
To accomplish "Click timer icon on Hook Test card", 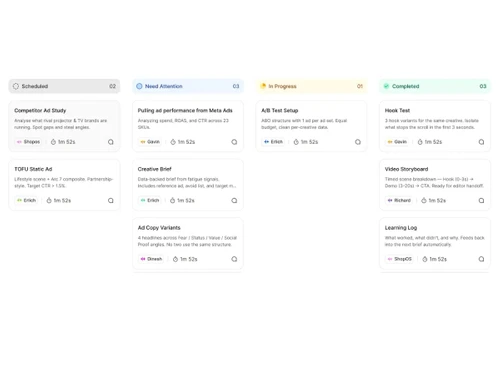I will pyautogui.click(x=420, y=142).
